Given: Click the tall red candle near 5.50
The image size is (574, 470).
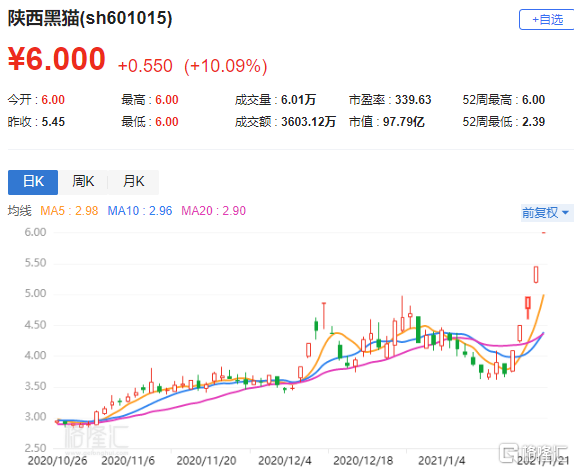Looking at the screenshot, I should coord(536,275).
